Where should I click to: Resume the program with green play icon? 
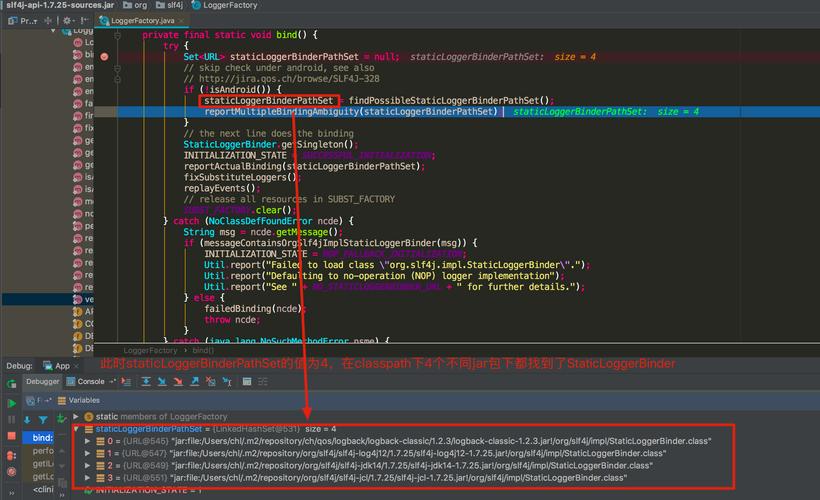(12, 403)
